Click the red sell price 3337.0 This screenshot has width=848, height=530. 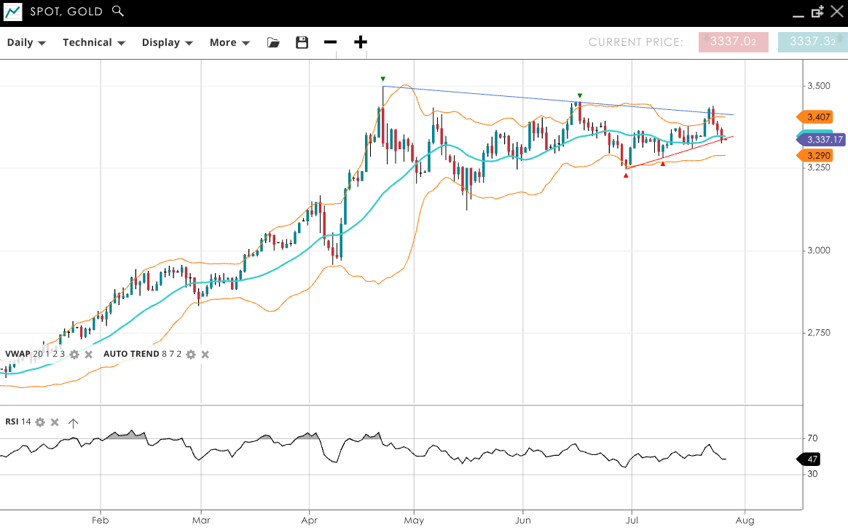[x=733, y=42]
